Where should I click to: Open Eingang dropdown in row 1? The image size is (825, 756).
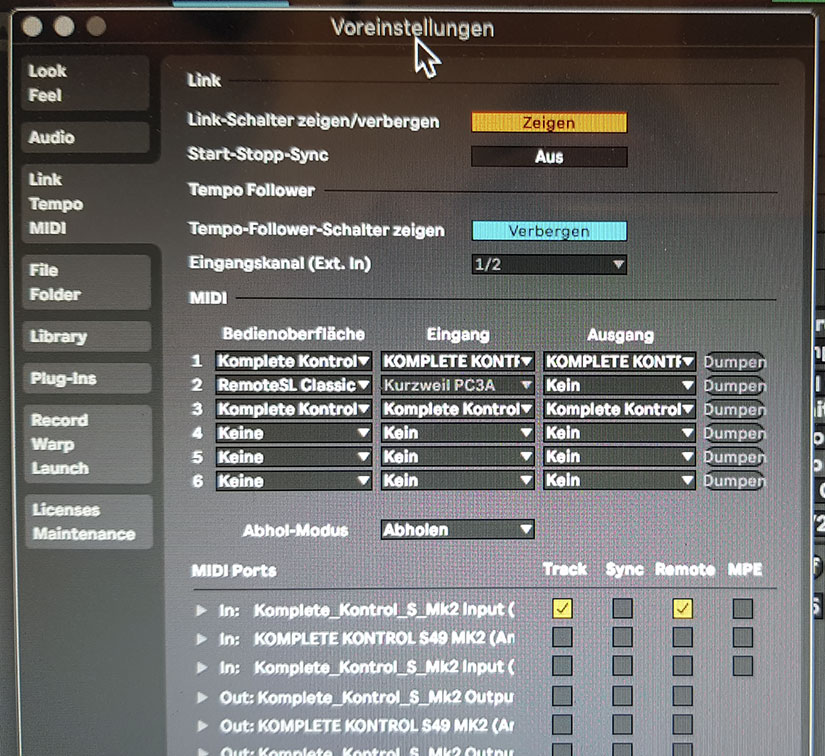pyautogui.click(x=457, y=361)
